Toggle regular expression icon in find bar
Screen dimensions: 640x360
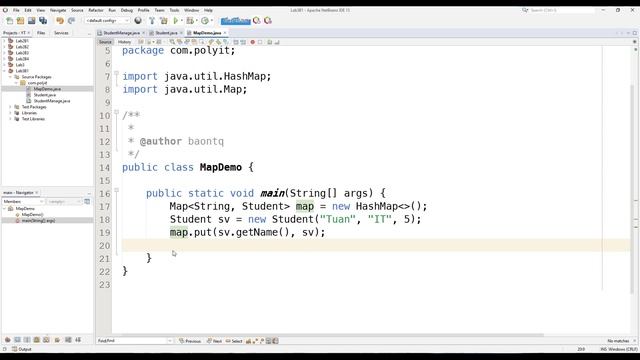(262, 341)
